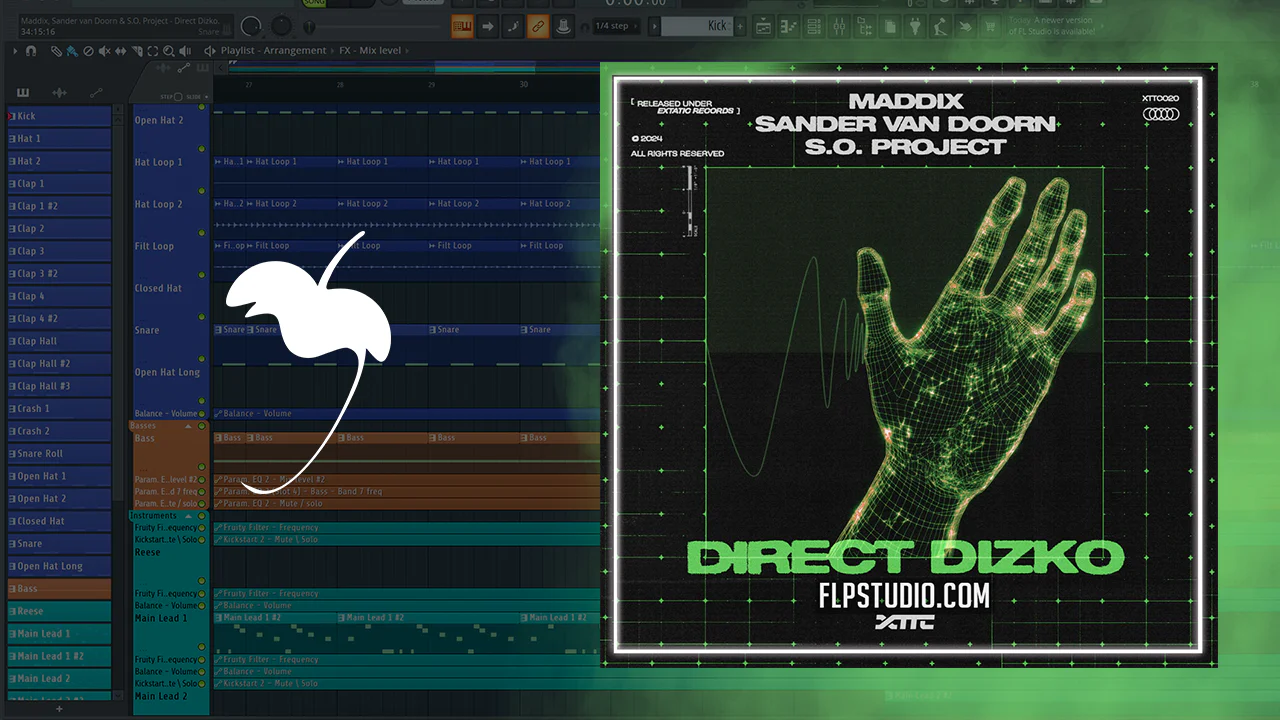Click the Balance - Volume automation clip
The image size is (1280, 720).
pyautogui.click(x=405, y=414)
